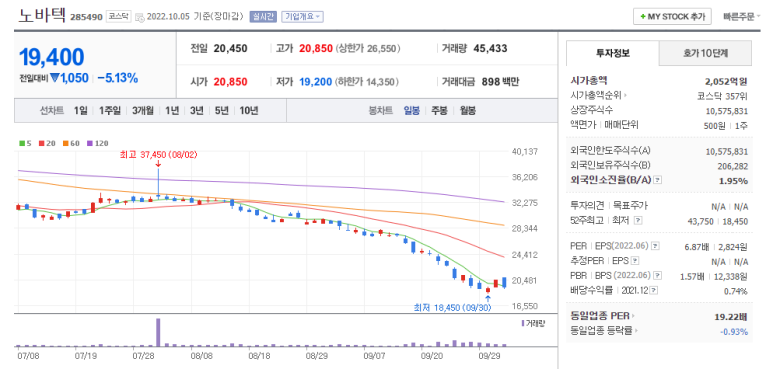Open the 빠른주문 dropdown
This screenshot has width=773, height=369.
741,16
